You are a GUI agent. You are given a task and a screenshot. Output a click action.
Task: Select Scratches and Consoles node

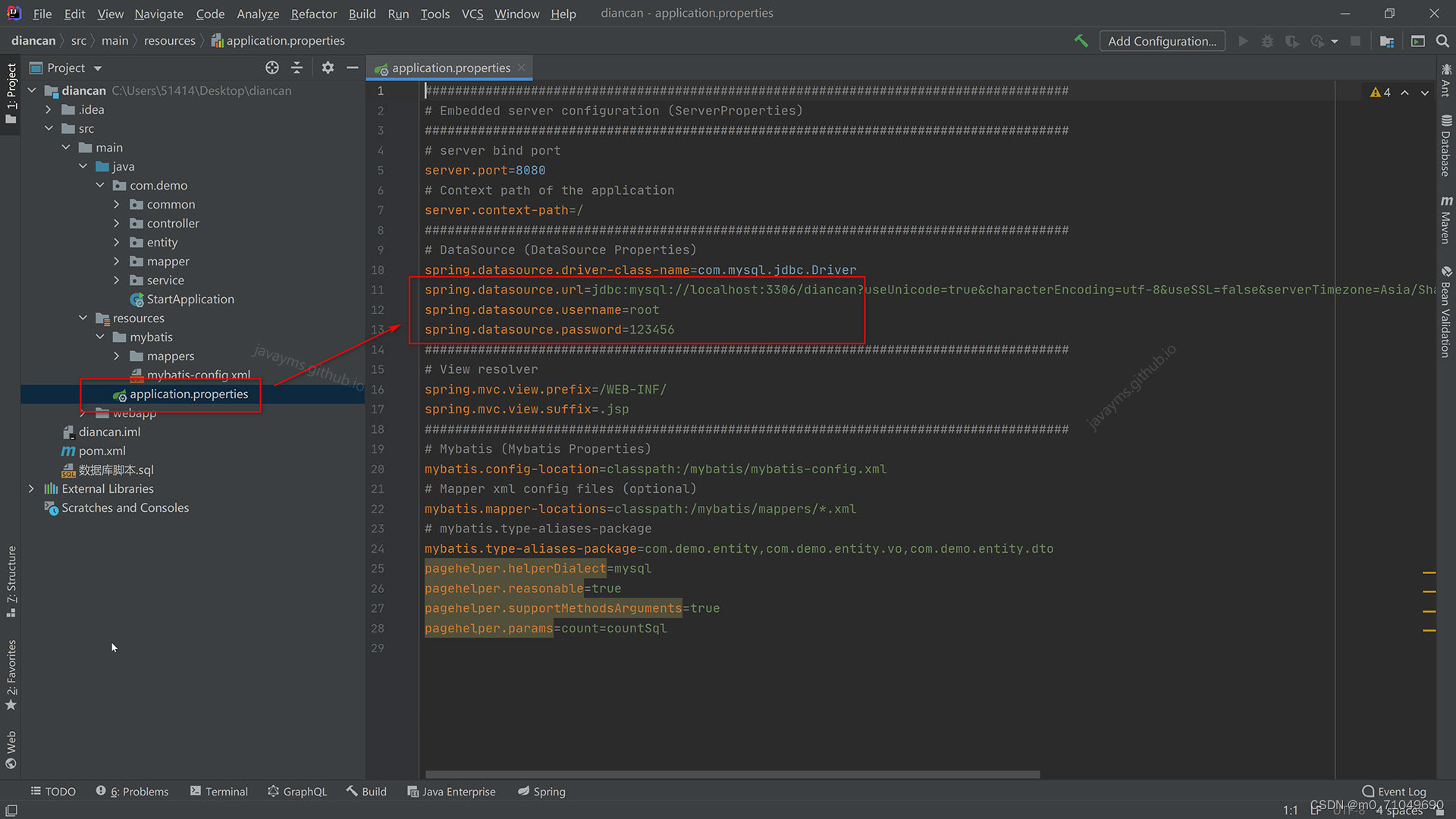[x=125, y=507]
